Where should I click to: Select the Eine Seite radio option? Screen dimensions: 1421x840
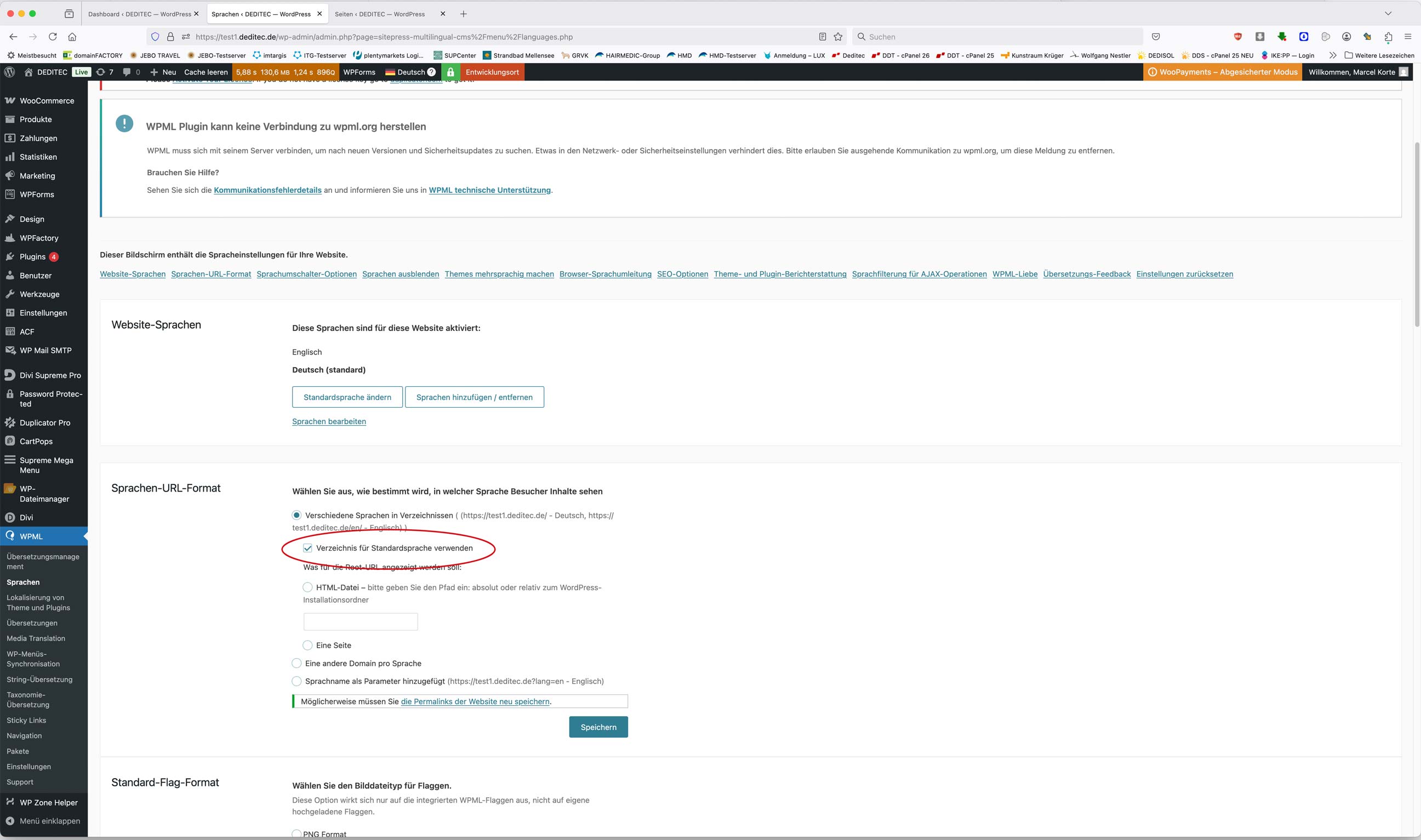tap(307, 645)
